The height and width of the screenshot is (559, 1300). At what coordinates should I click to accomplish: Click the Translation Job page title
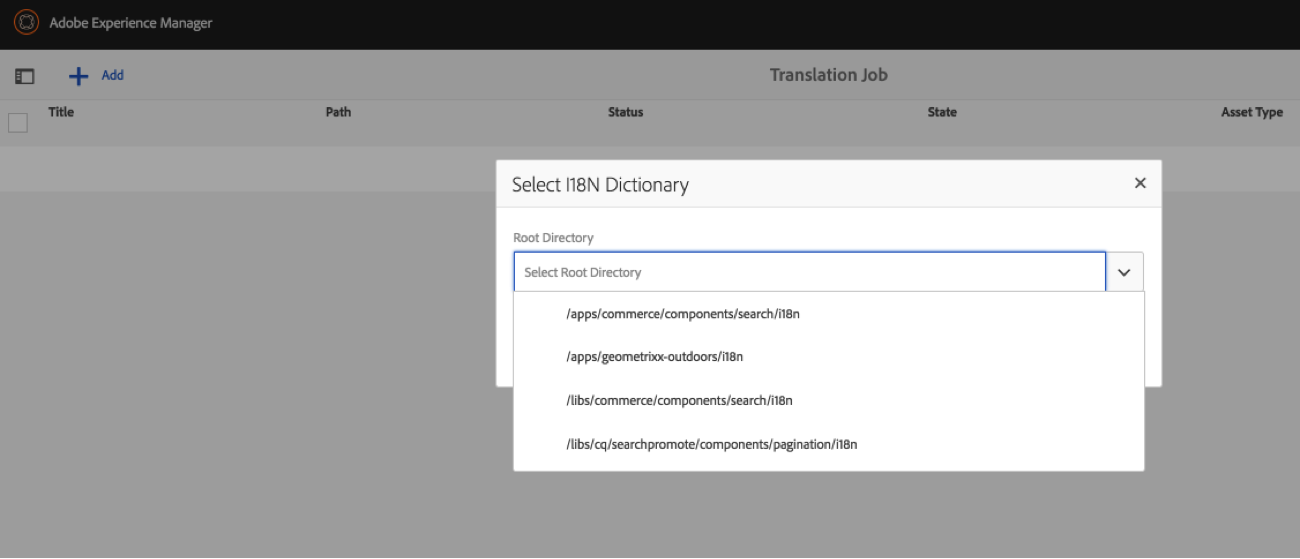click(828, 75)
